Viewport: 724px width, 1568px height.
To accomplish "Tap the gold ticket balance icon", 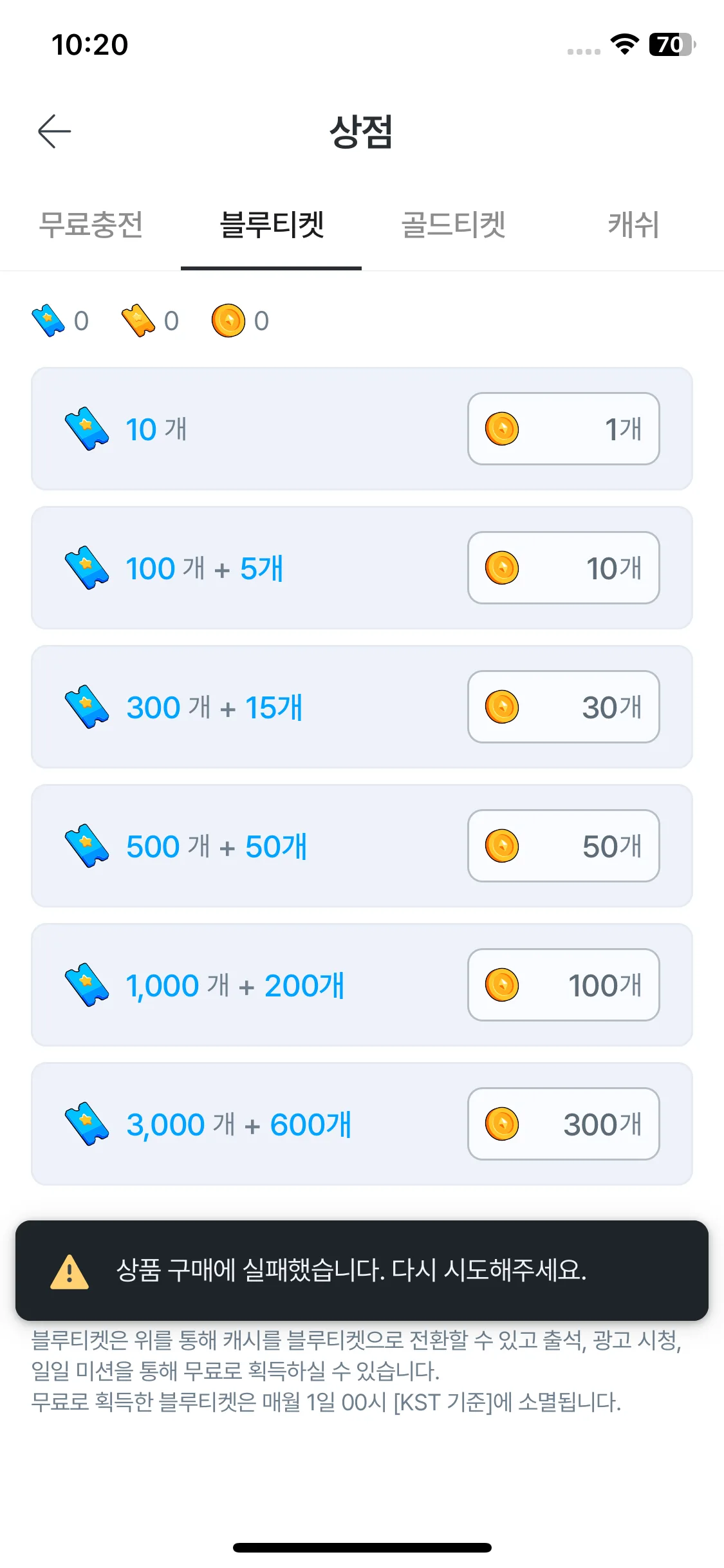I will (138, 321).
